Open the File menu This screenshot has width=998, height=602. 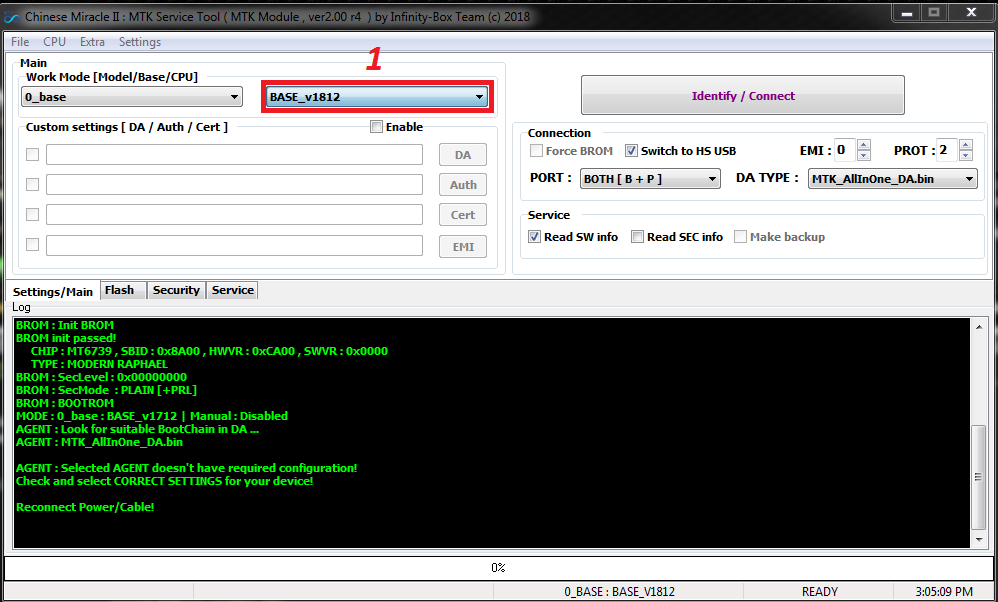pyautogui.click(x=20, y=42)
